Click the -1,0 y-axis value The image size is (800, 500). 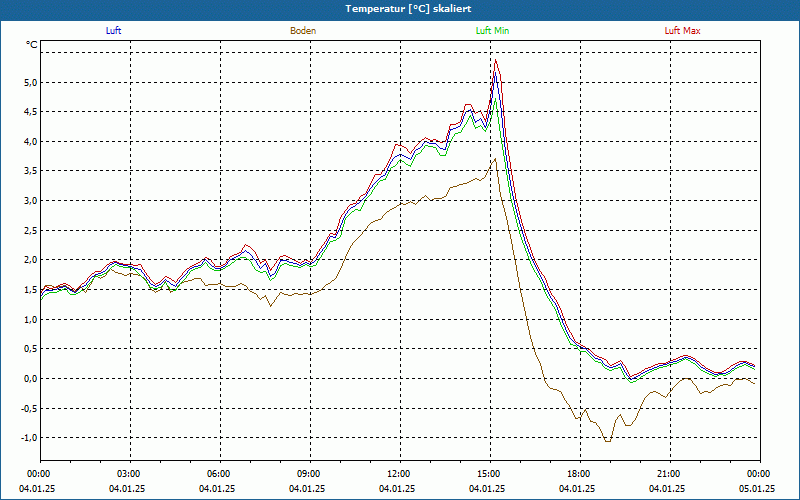[29, 438]
